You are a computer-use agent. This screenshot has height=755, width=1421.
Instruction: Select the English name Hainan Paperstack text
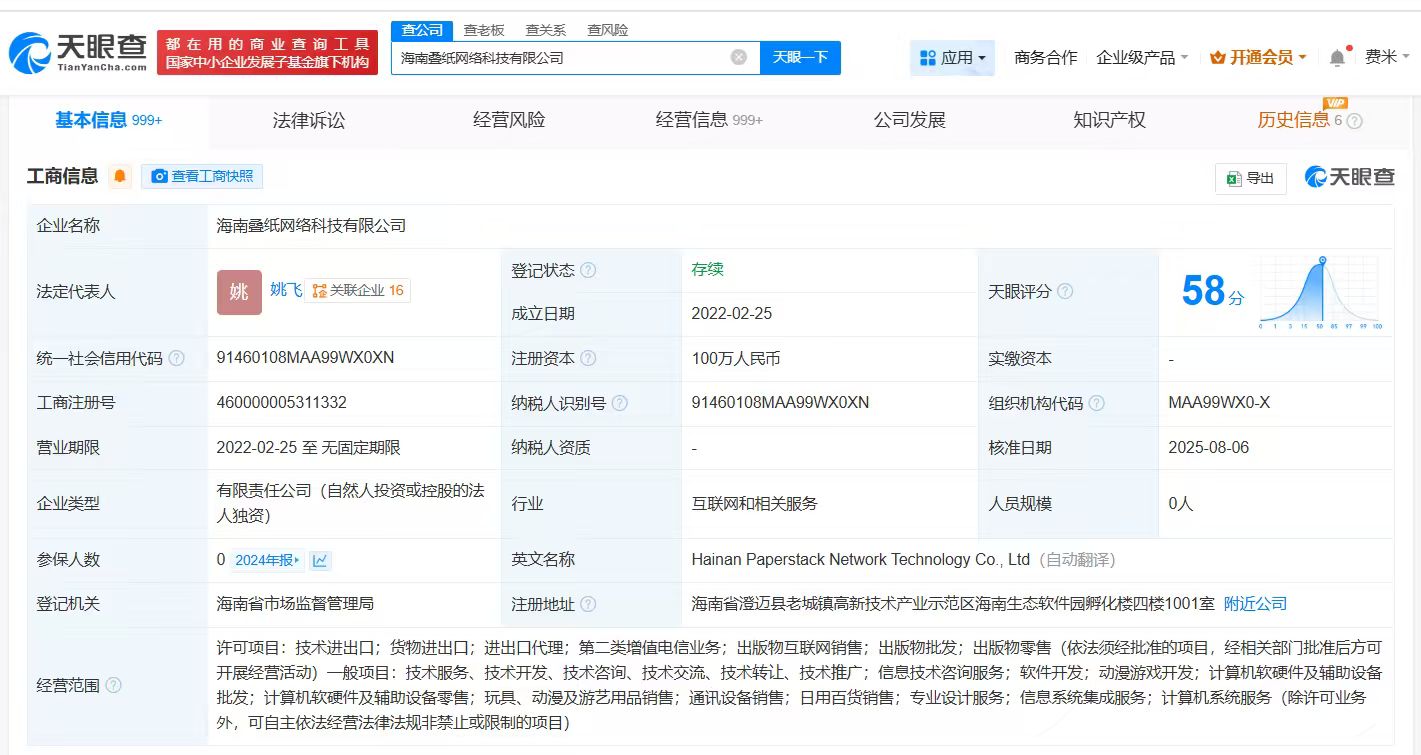pyautogui.click(x=861, y=560)
